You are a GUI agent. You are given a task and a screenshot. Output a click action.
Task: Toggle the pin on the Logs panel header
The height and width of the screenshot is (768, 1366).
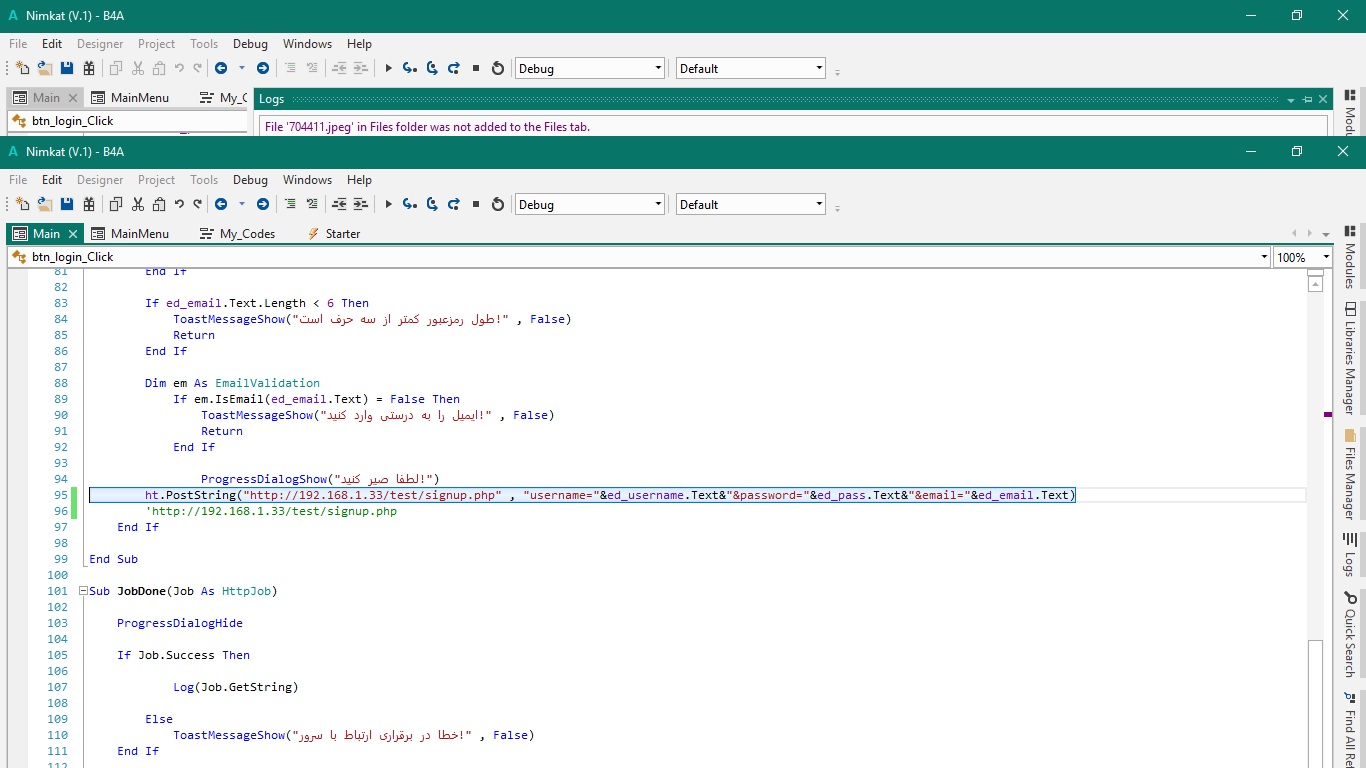pos(1307,99)
